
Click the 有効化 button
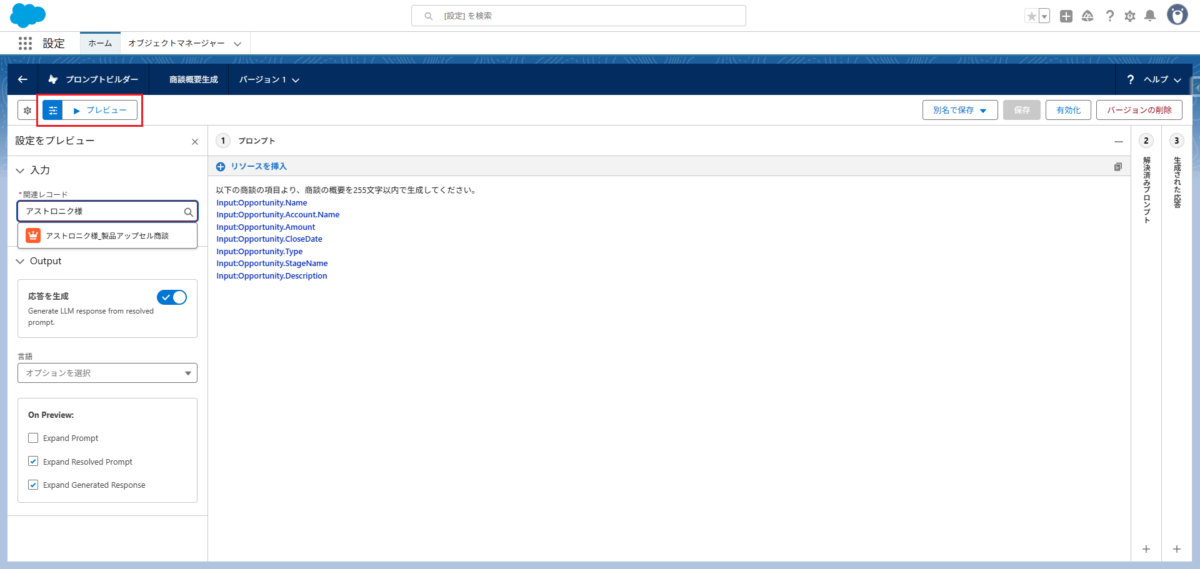pyautogui.click(x=1068, y=110)
